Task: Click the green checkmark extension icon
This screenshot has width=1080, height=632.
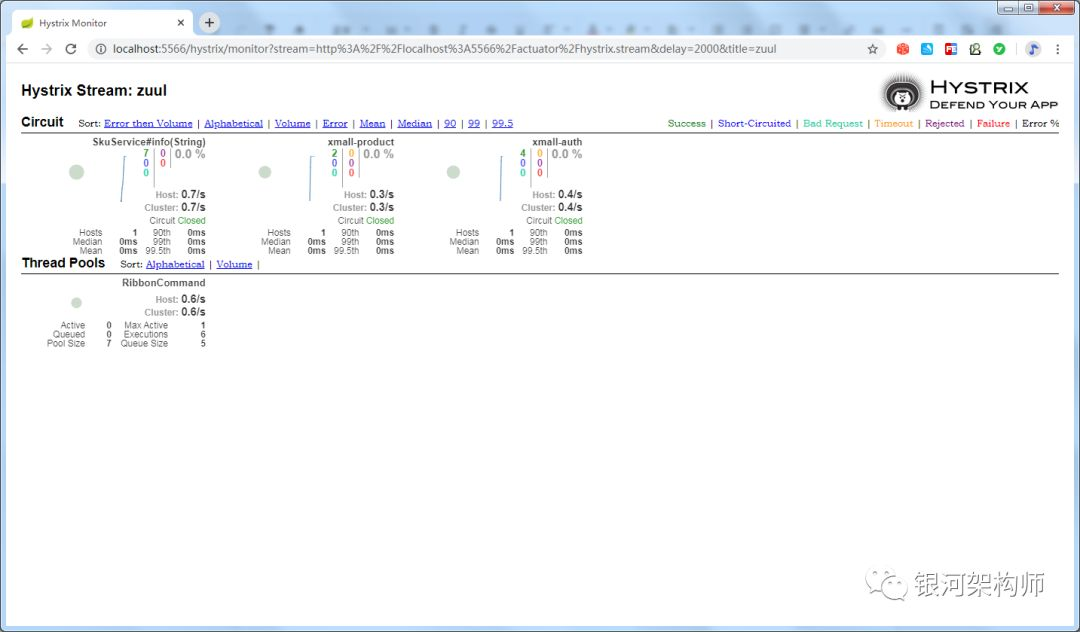Action: [999, 49]
